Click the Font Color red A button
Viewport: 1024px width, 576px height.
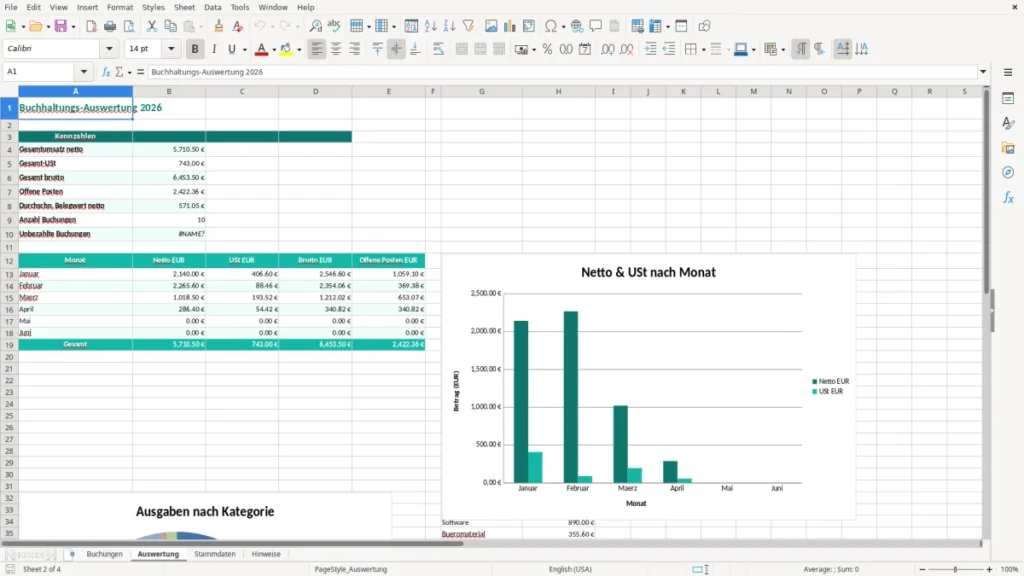[261, 49]
